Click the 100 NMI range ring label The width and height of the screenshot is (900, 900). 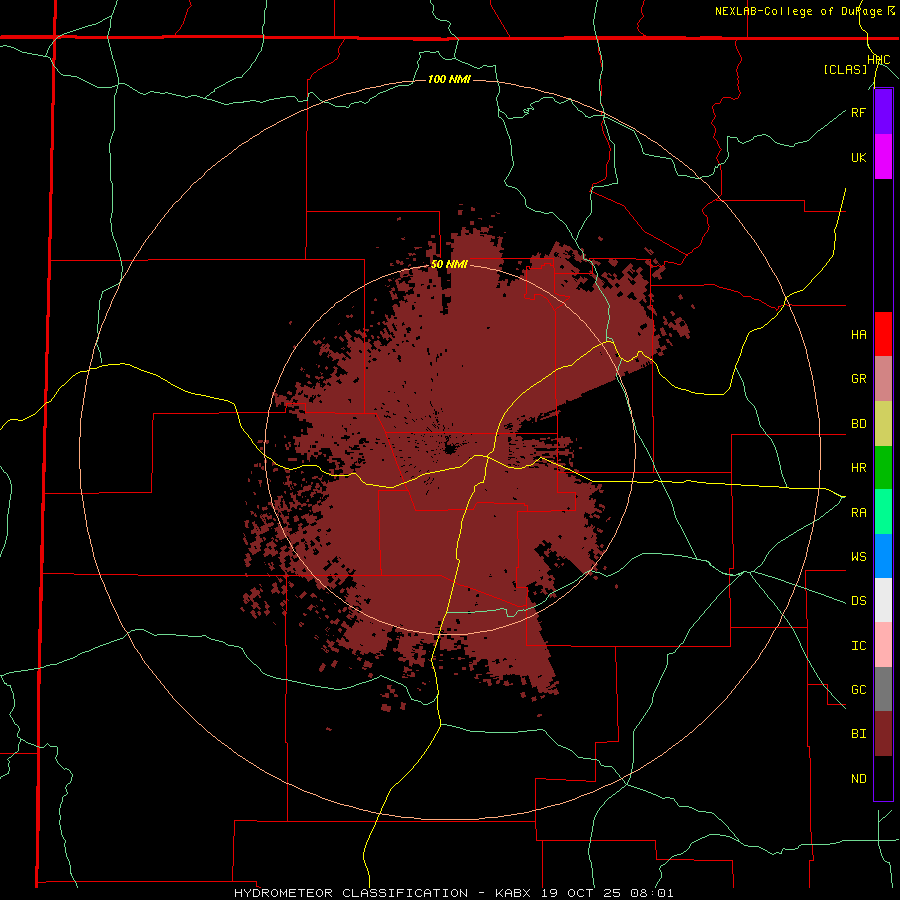[449, 79]
